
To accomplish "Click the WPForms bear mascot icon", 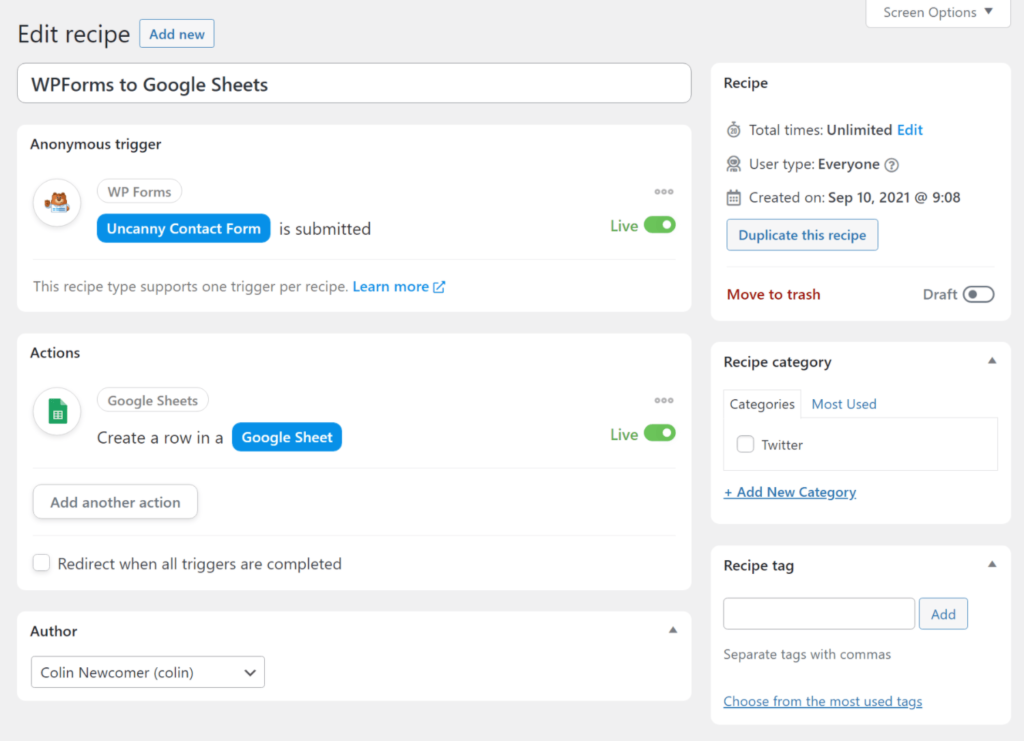I will tap(57, 202).
